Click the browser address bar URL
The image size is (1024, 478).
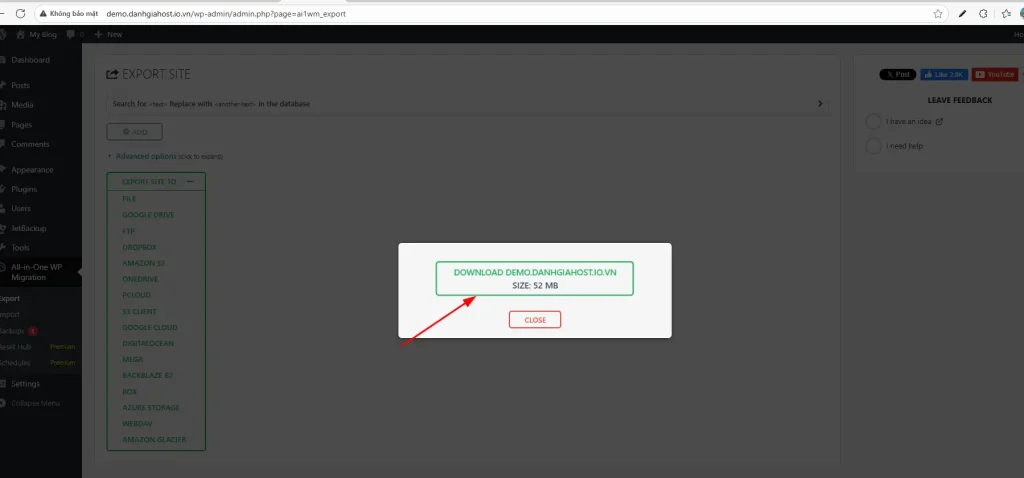(226, 14)
